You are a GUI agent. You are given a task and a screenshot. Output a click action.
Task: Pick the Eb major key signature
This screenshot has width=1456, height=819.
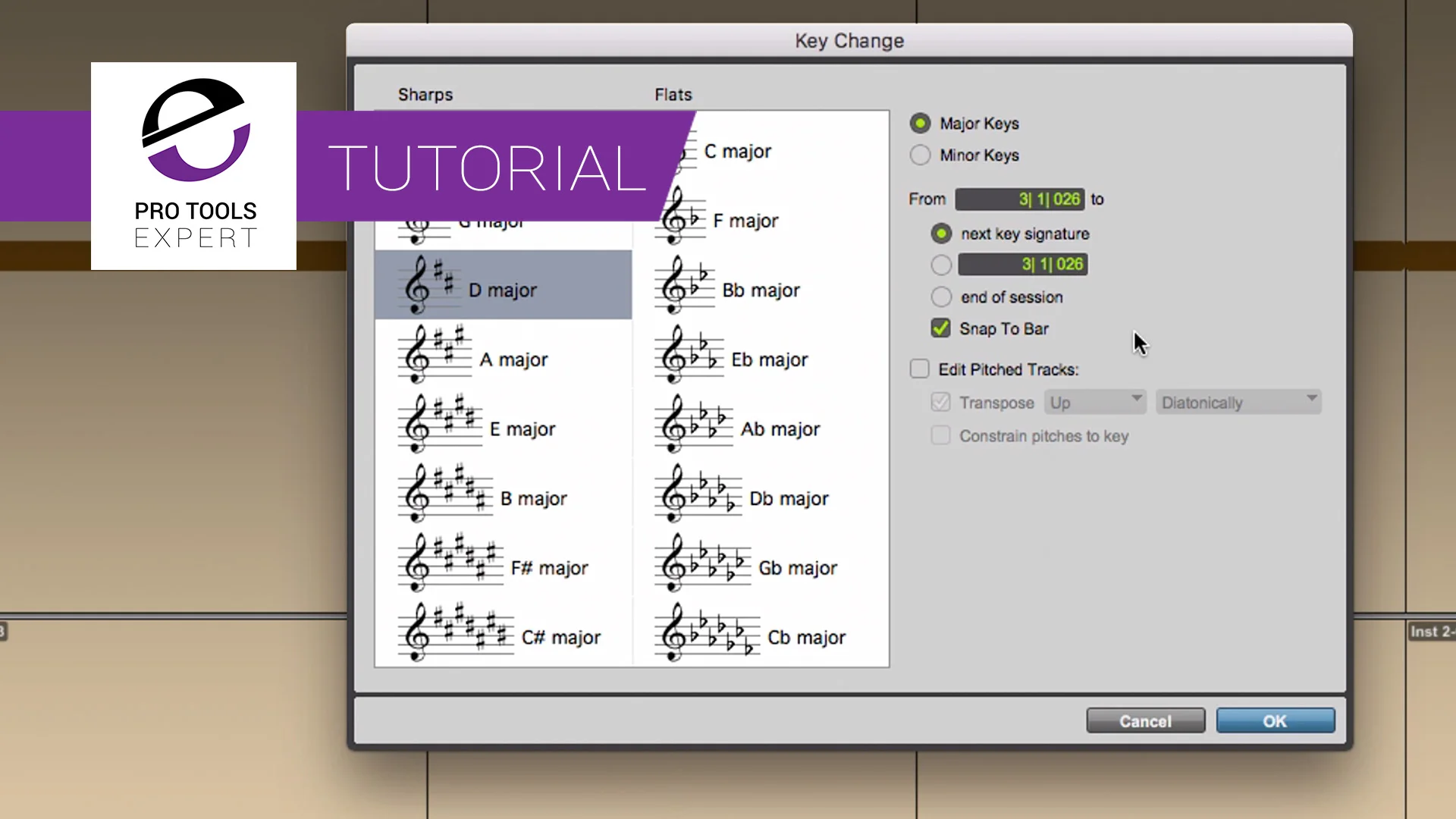pyautogui.click(x=768, y=360)
